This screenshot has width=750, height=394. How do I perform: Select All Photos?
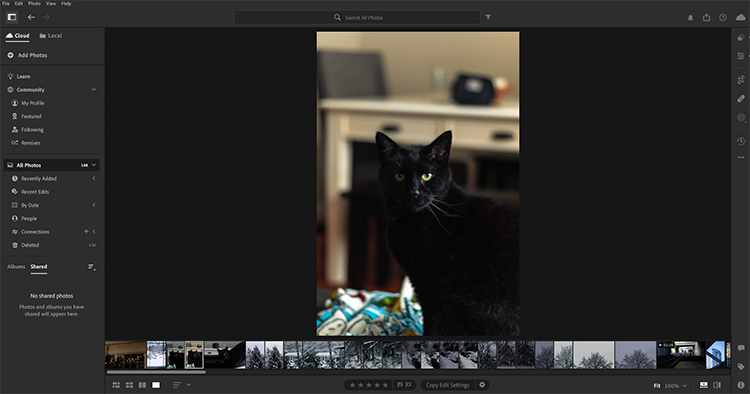click(x=52, y=165)
